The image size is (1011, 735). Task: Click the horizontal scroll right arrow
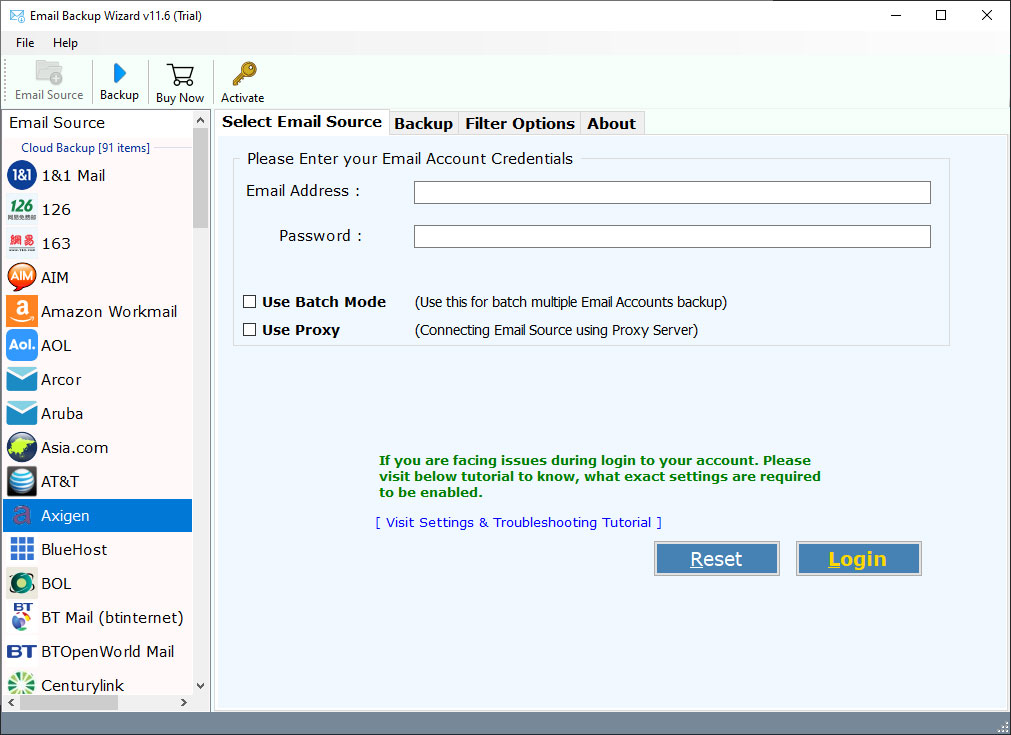(184, 703)
